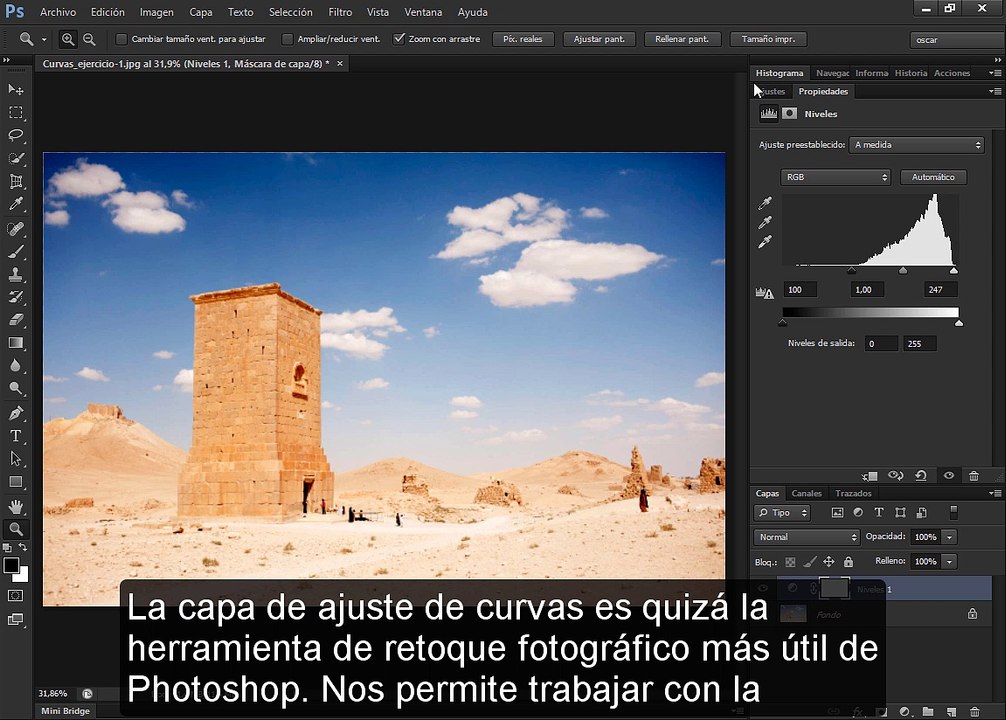
Task: Open the Filtro menu
Action: 340,12
